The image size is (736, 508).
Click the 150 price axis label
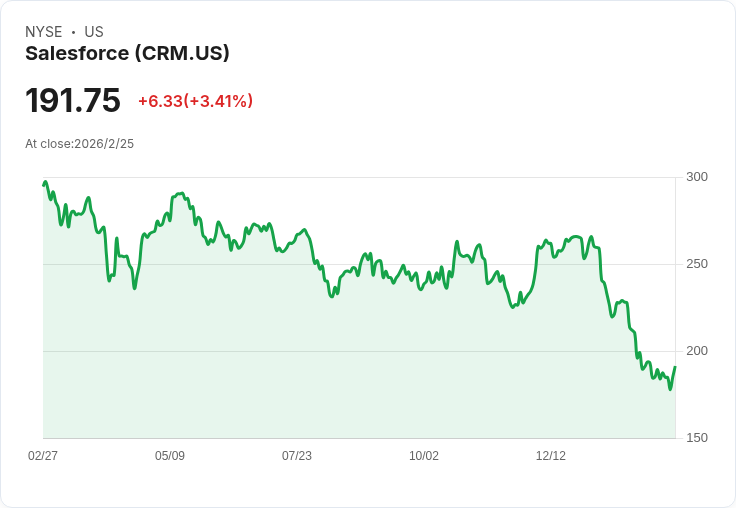pos(697,438)
